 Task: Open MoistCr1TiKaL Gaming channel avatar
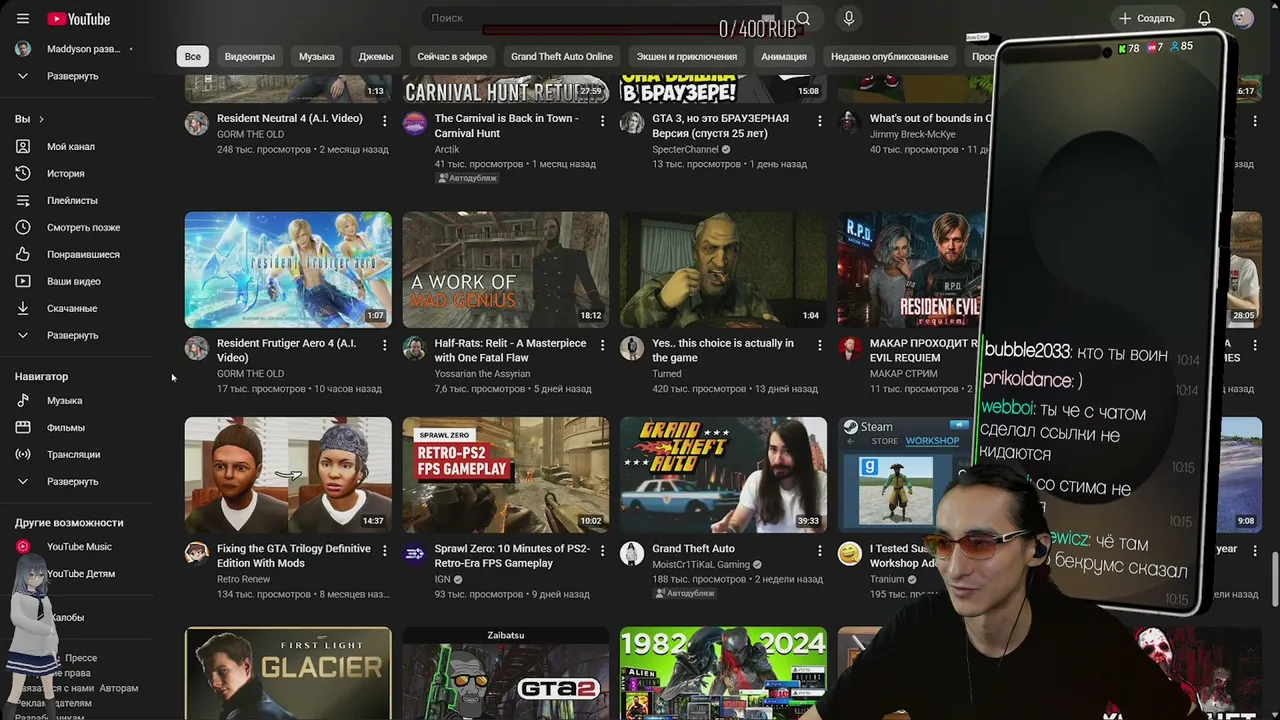coord(632,553)
